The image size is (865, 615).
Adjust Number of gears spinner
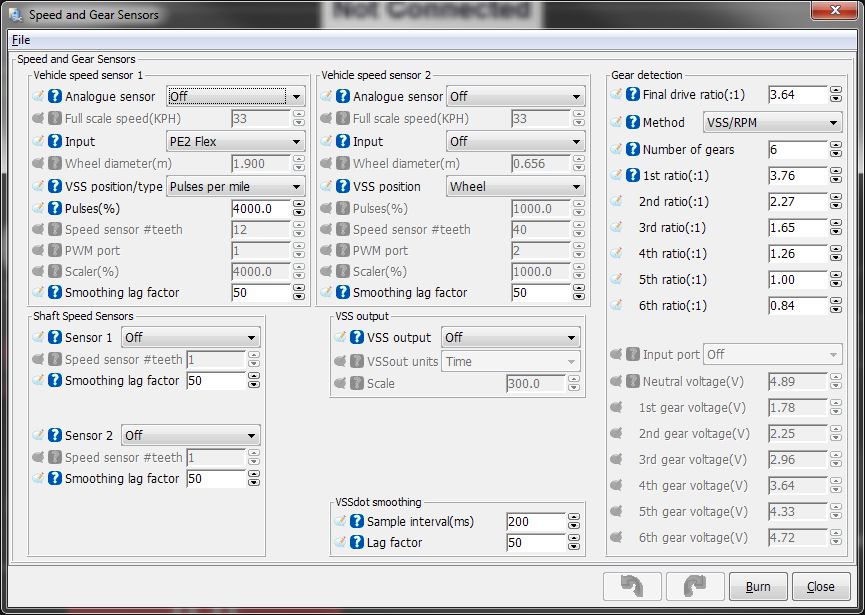point(836,149)
